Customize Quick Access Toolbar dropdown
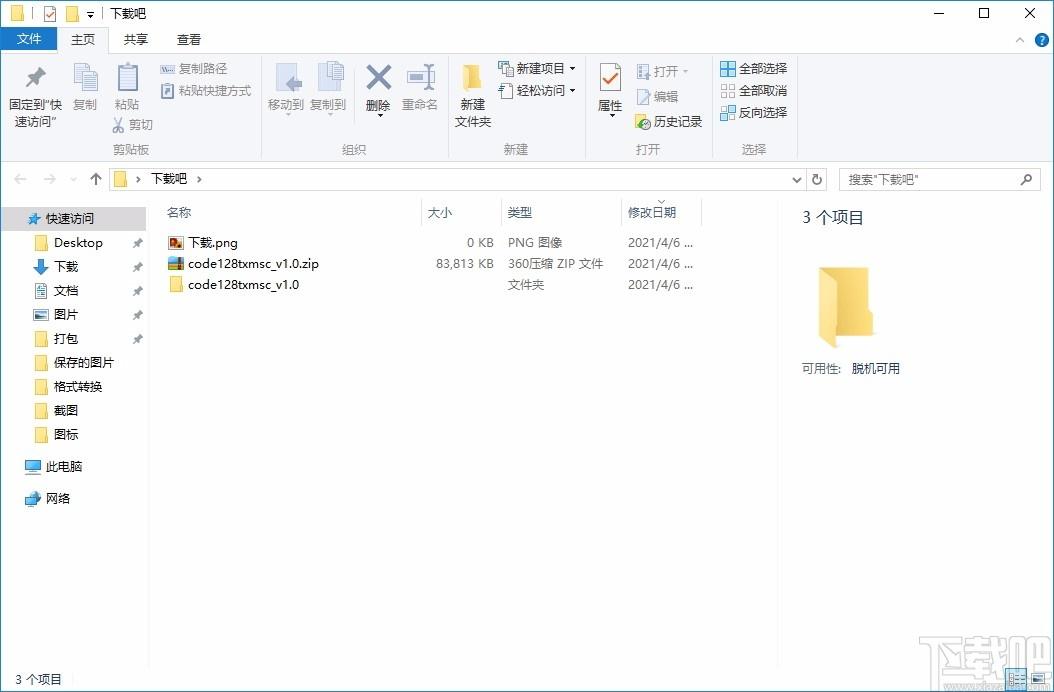Screen dimensions: 1054x692 pyautogui.click(x=90, y=14)
